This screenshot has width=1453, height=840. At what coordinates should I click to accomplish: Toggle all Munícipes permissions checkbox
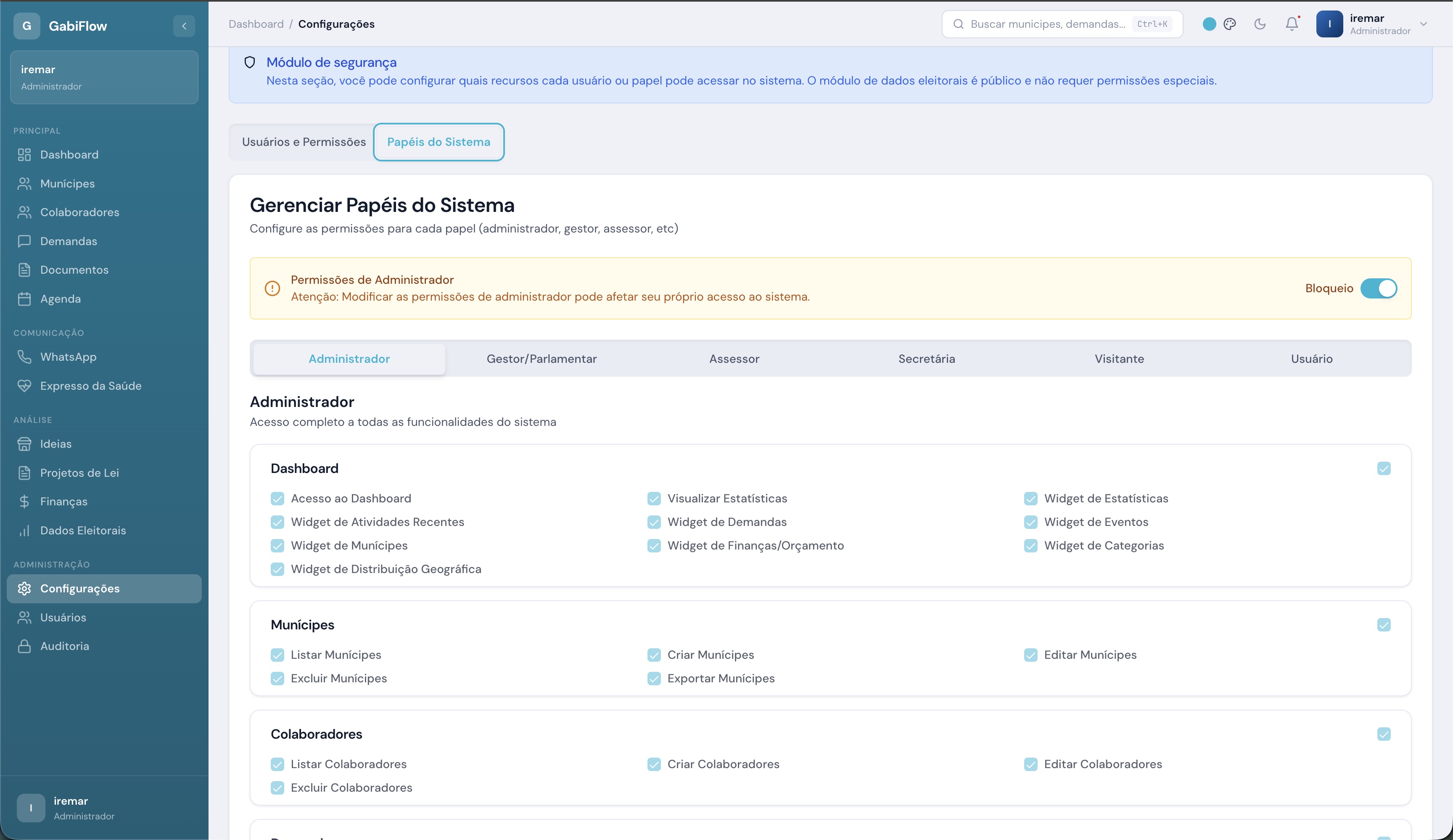point(1384,625)
